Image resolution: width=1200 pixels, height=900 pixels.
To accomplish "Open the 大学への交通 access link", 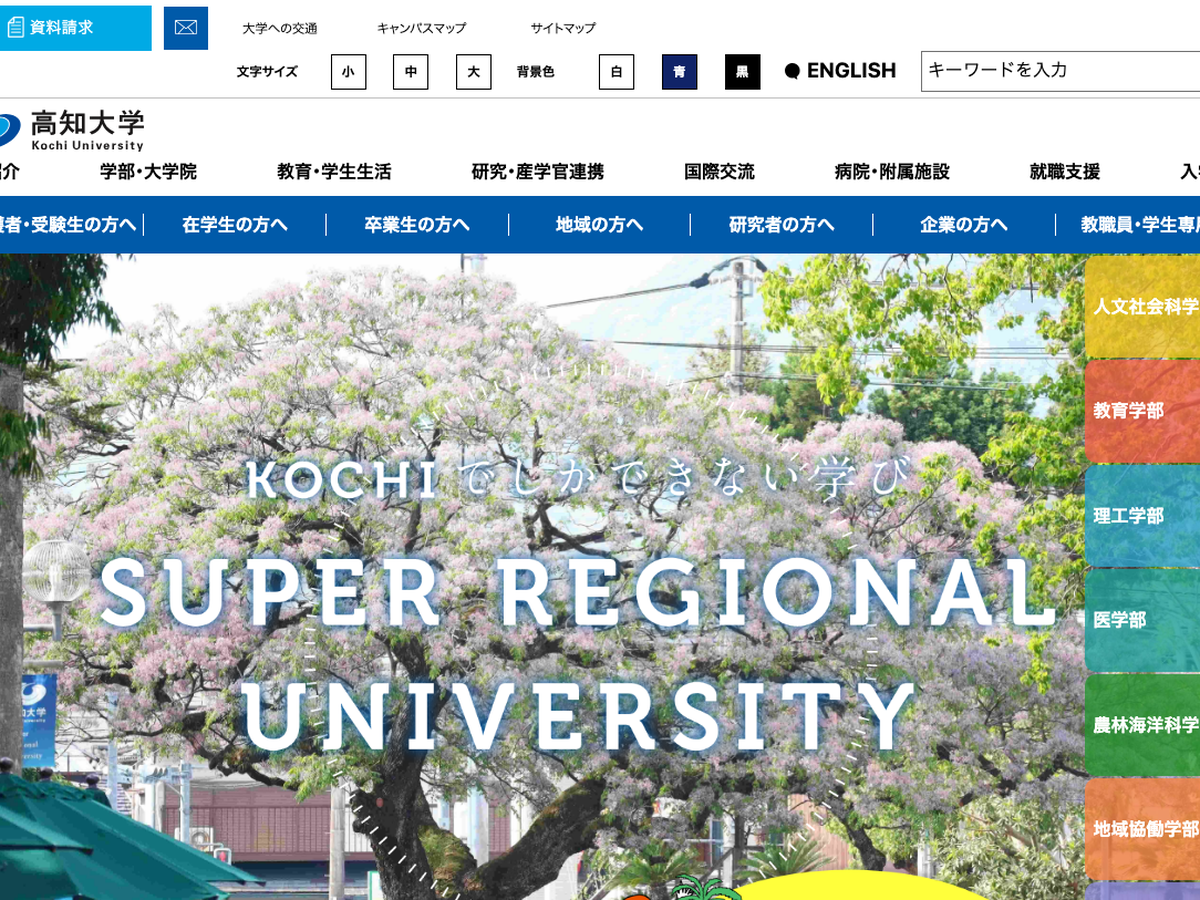I will pos(280,29).
